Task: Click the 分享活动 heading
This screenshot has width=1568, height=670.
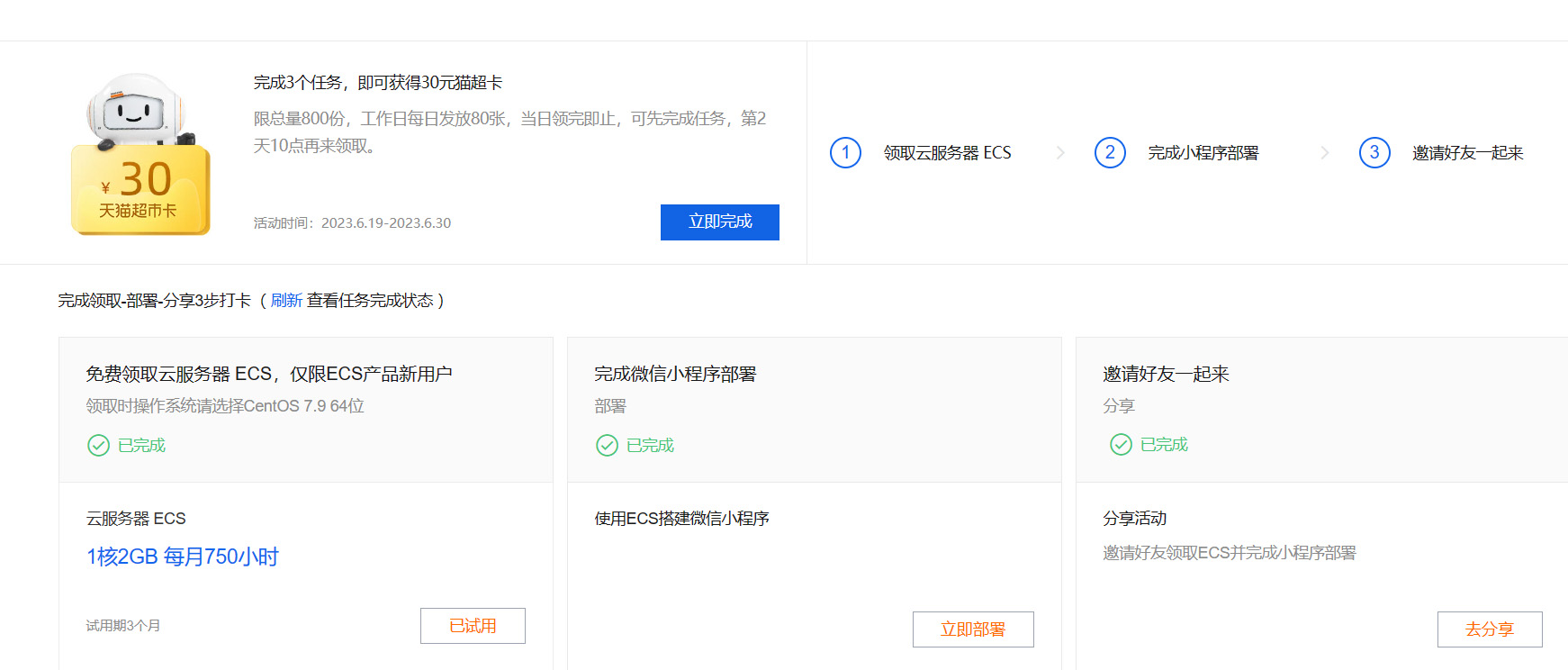Action: [1134, 519]
